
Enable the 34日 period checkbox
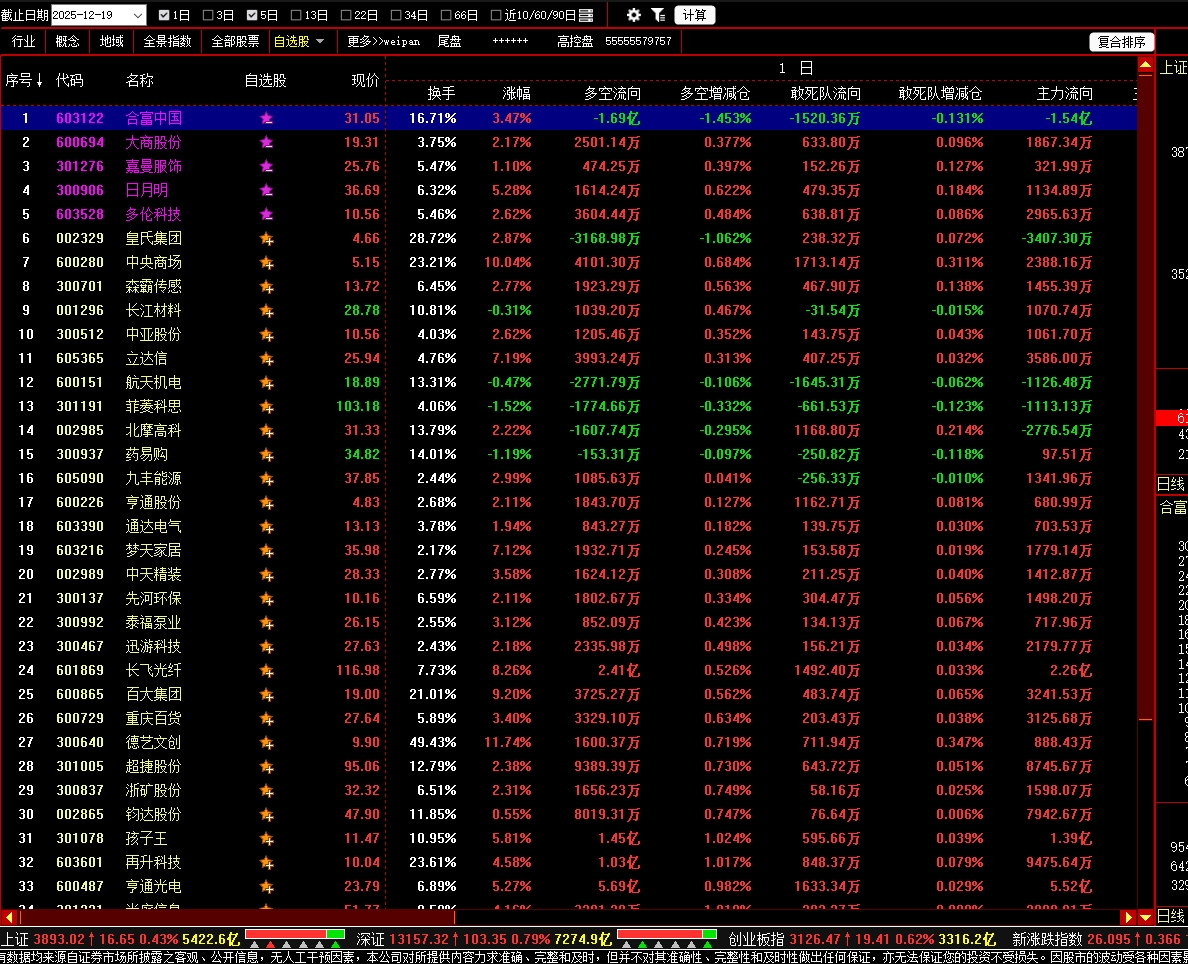(396, 15)
